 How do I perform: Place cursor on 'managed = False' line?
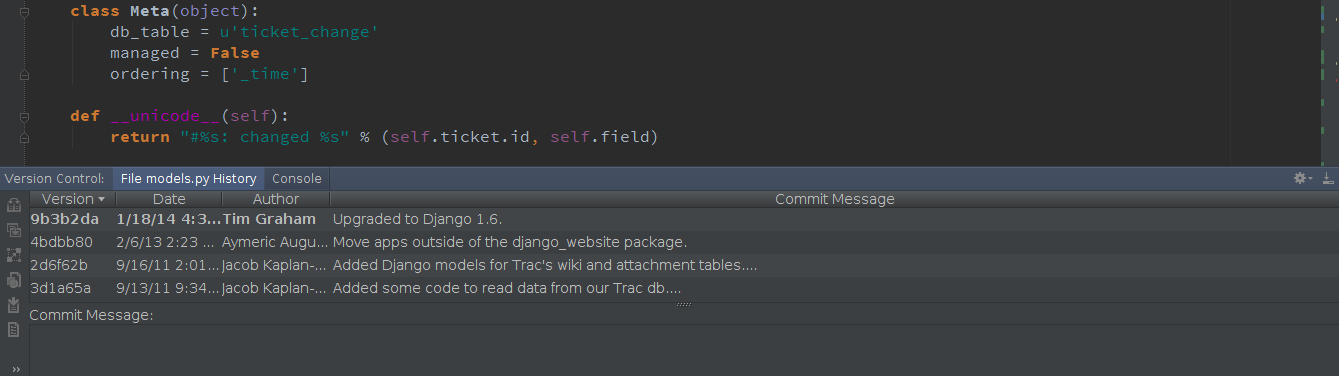click(184, 53)
